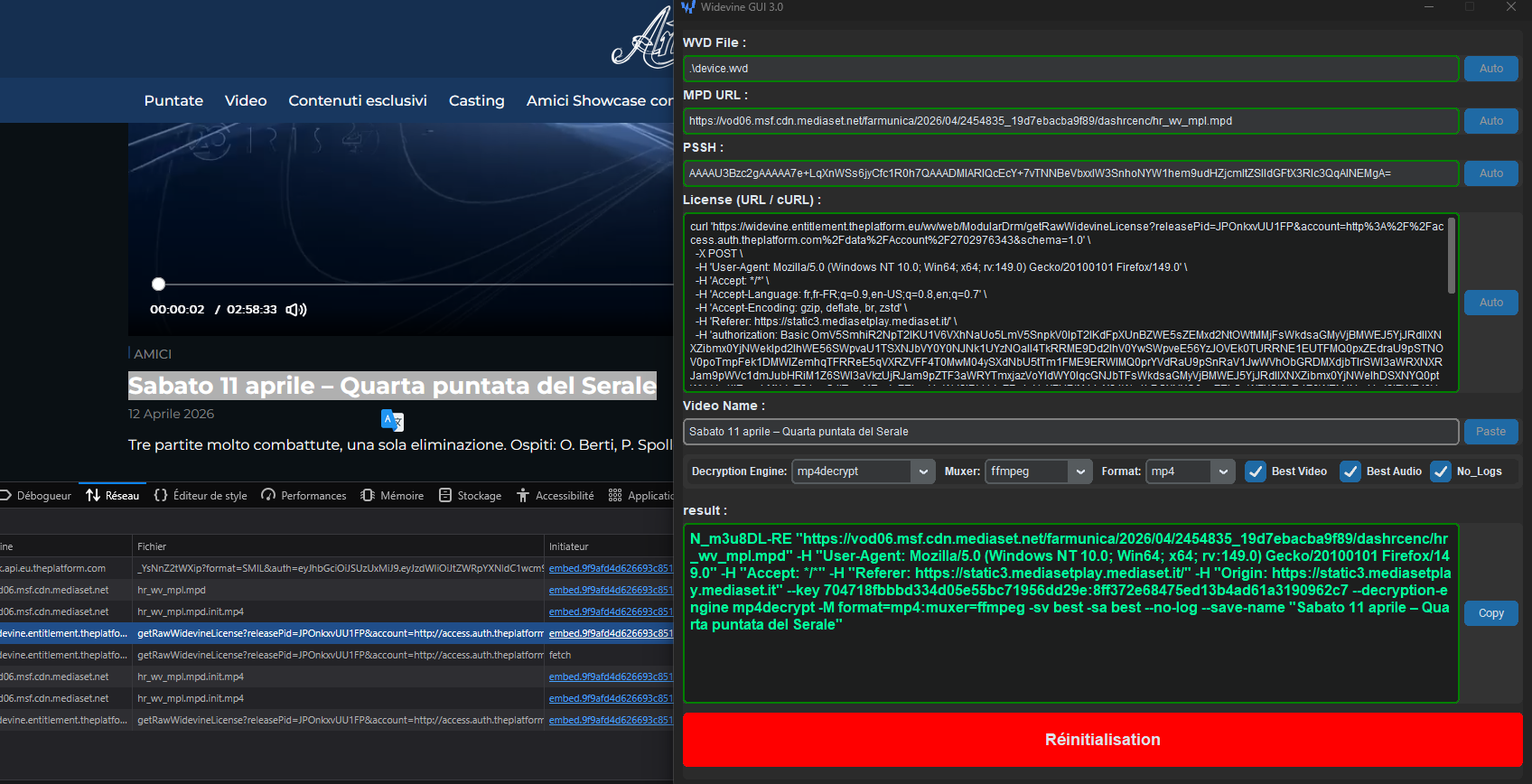
Task: Toggle the Best Audio checkbox
Action: 1350,471
